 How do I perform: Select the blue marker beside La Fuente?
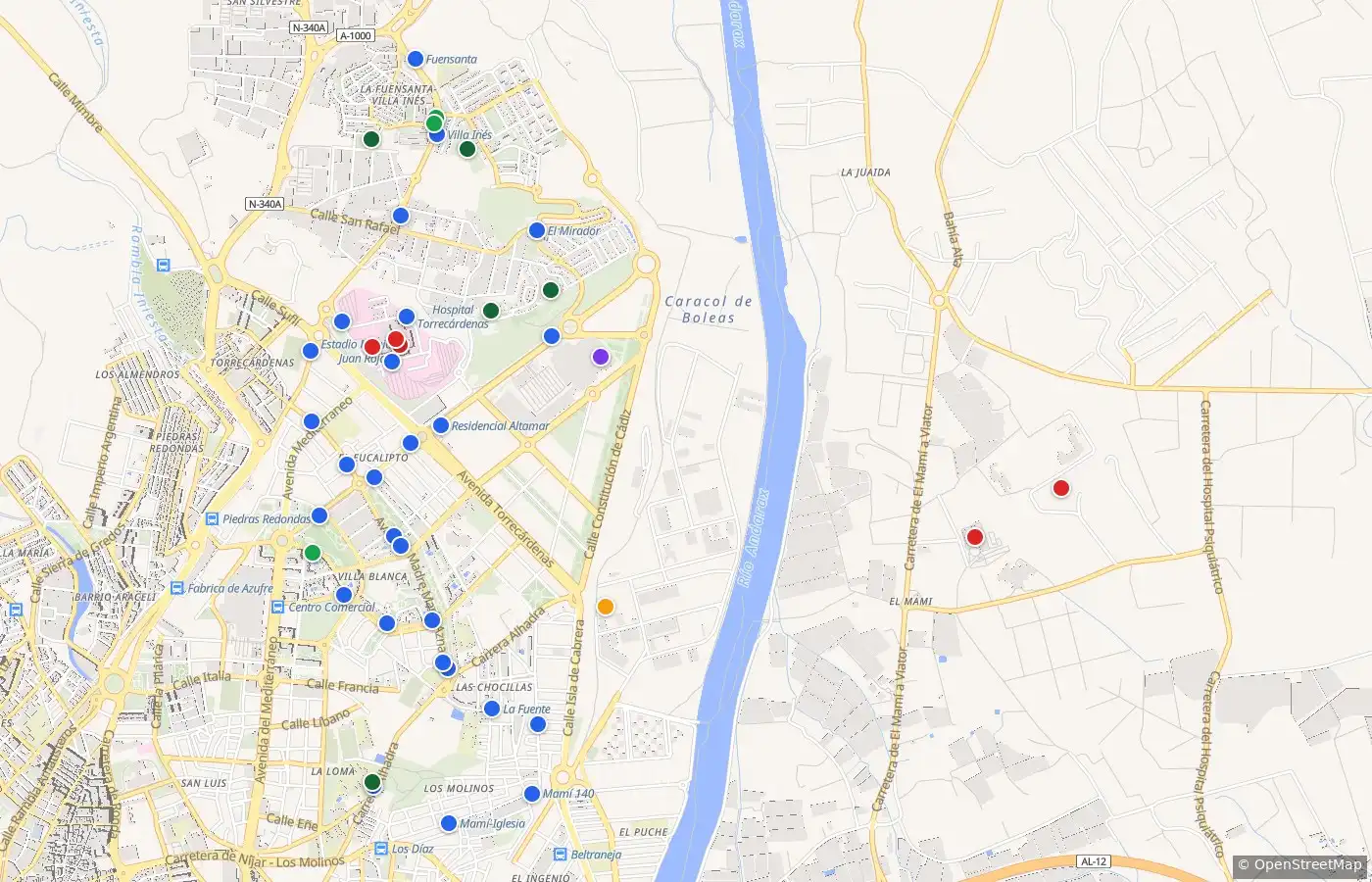point(492,709)
